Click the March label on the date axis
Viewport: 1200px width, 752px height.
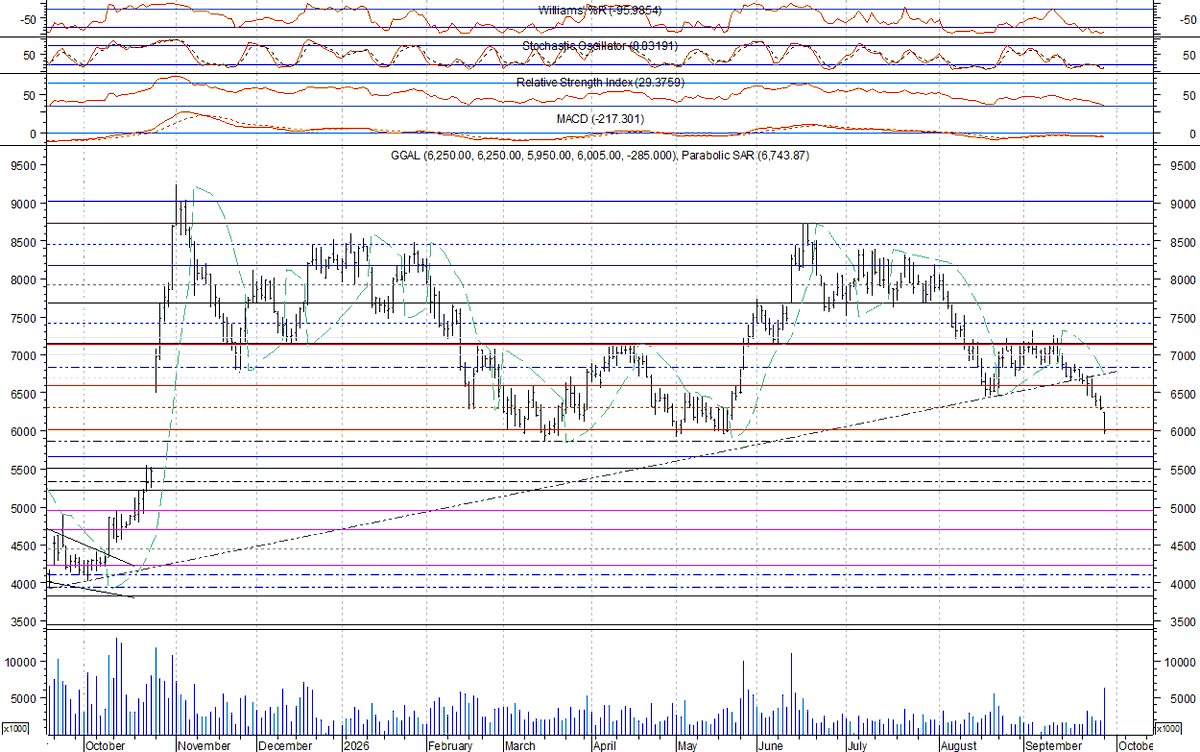pyautogui.click(x=520, y=745)
